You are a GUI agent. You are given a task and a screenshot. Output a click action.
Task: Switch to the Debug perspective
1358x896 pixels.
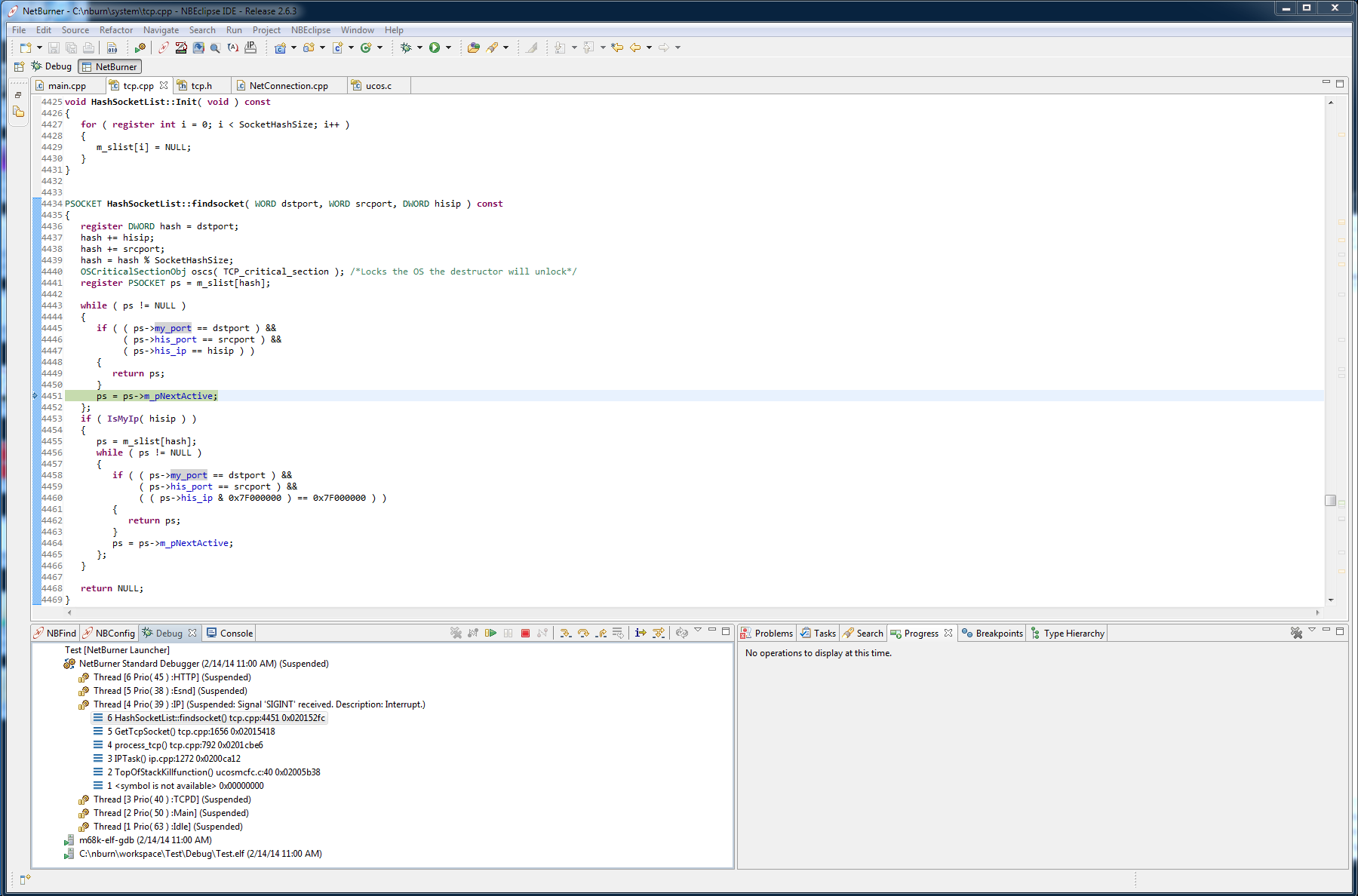[52, 66]
